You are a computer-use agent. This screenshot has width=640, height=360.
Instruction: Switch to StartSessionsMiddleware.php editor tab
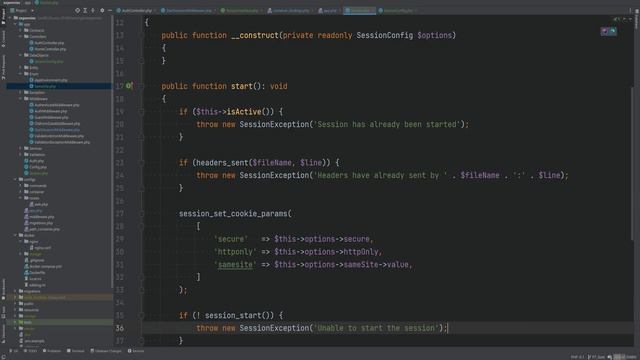(187, 11)
